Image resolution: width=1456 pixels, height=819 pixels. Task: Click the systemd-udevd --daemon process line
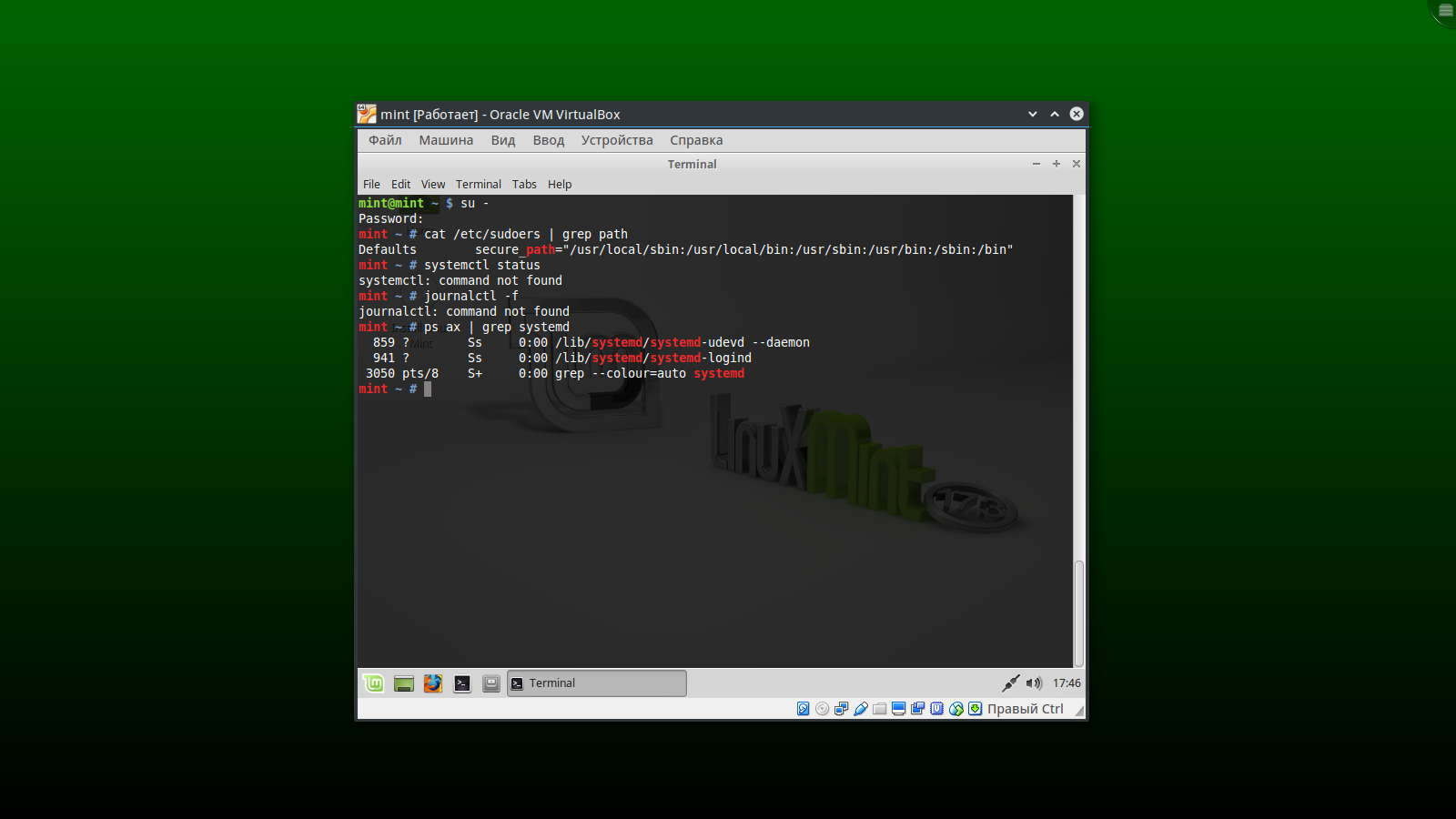[x=591, y=342]
